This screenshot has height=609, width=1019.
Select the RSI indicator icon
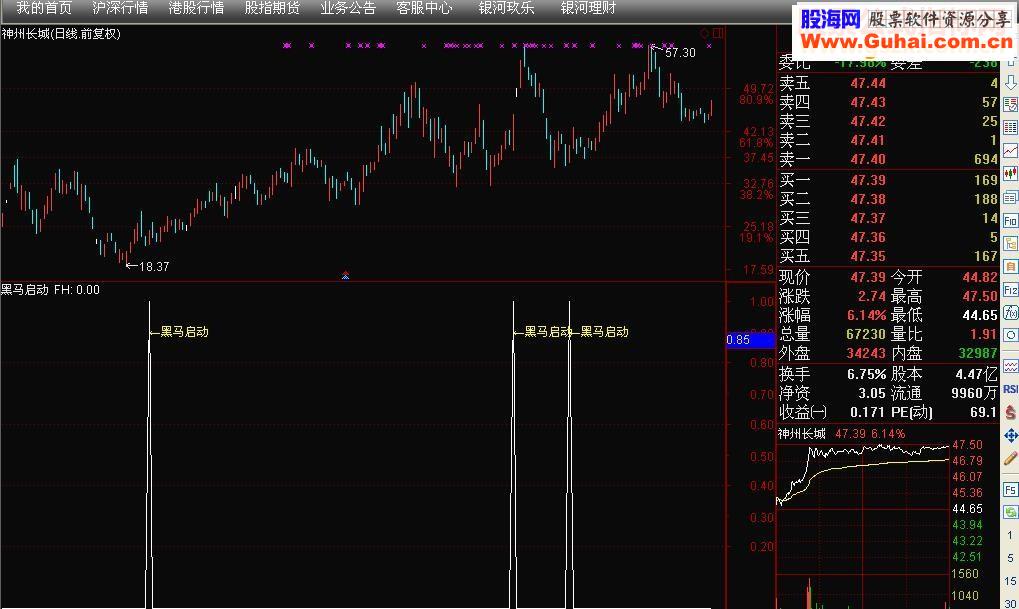point(1011,389)
